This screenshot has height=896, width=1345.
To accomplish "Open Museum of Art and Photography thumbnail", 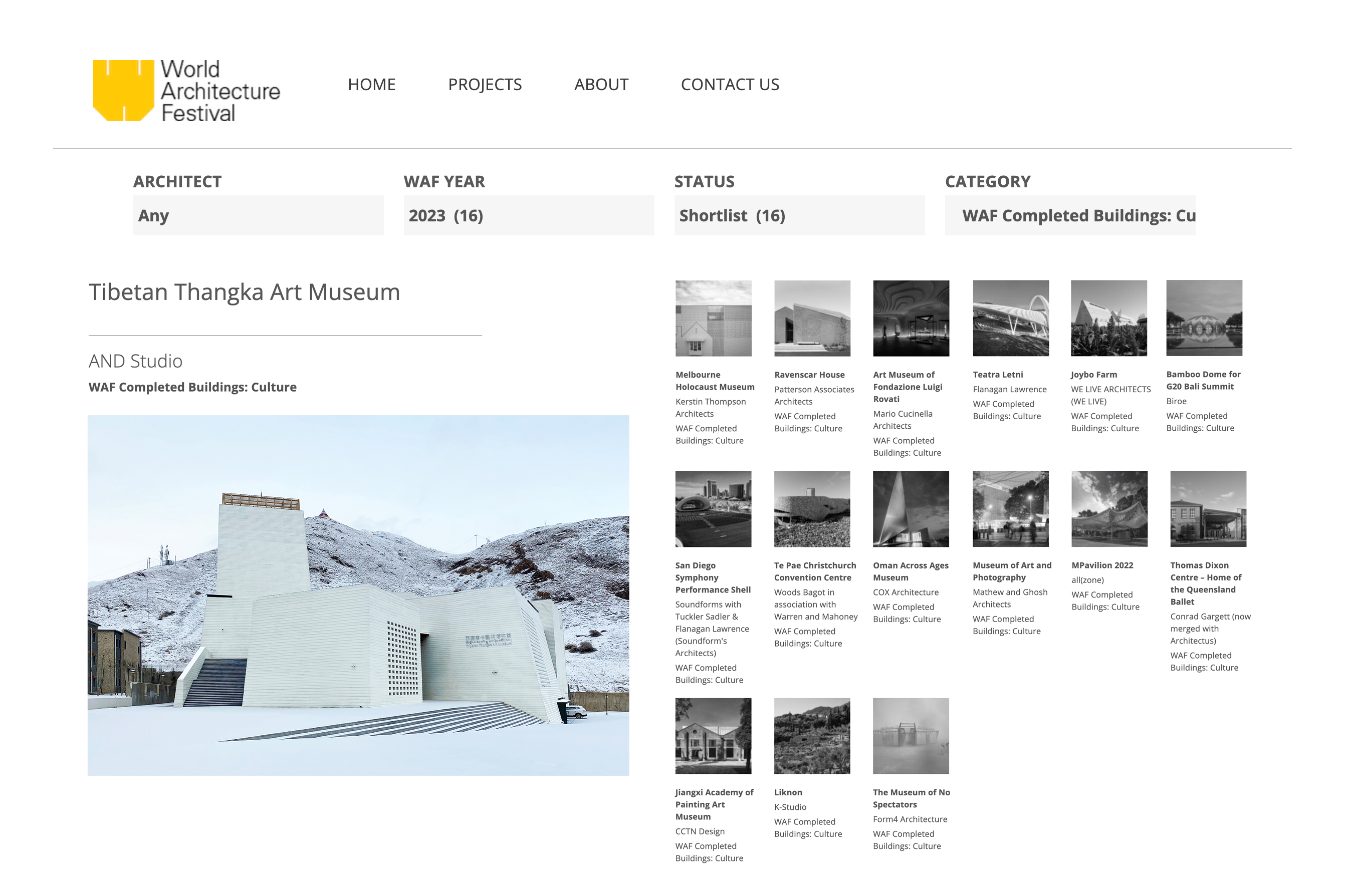I will point(1011,509).
